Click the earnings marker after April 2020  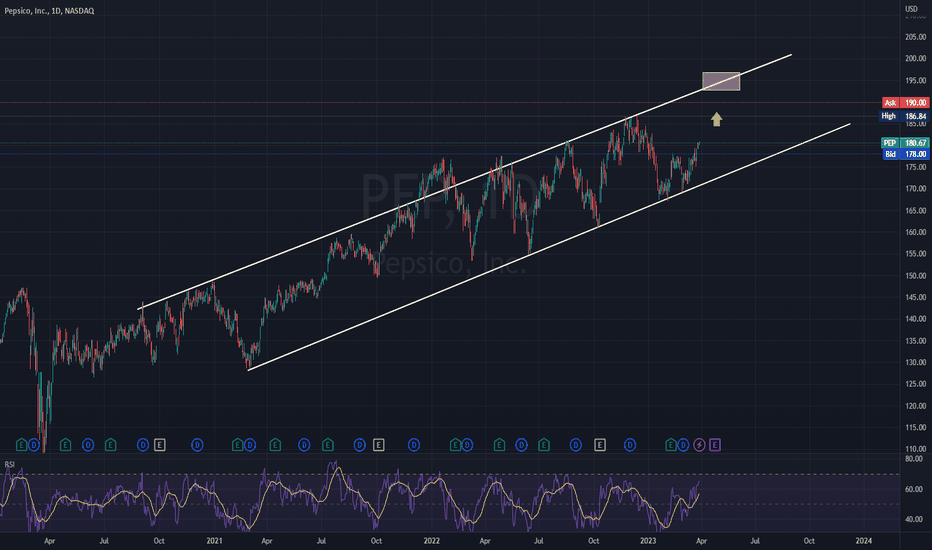tap(65, 445)
